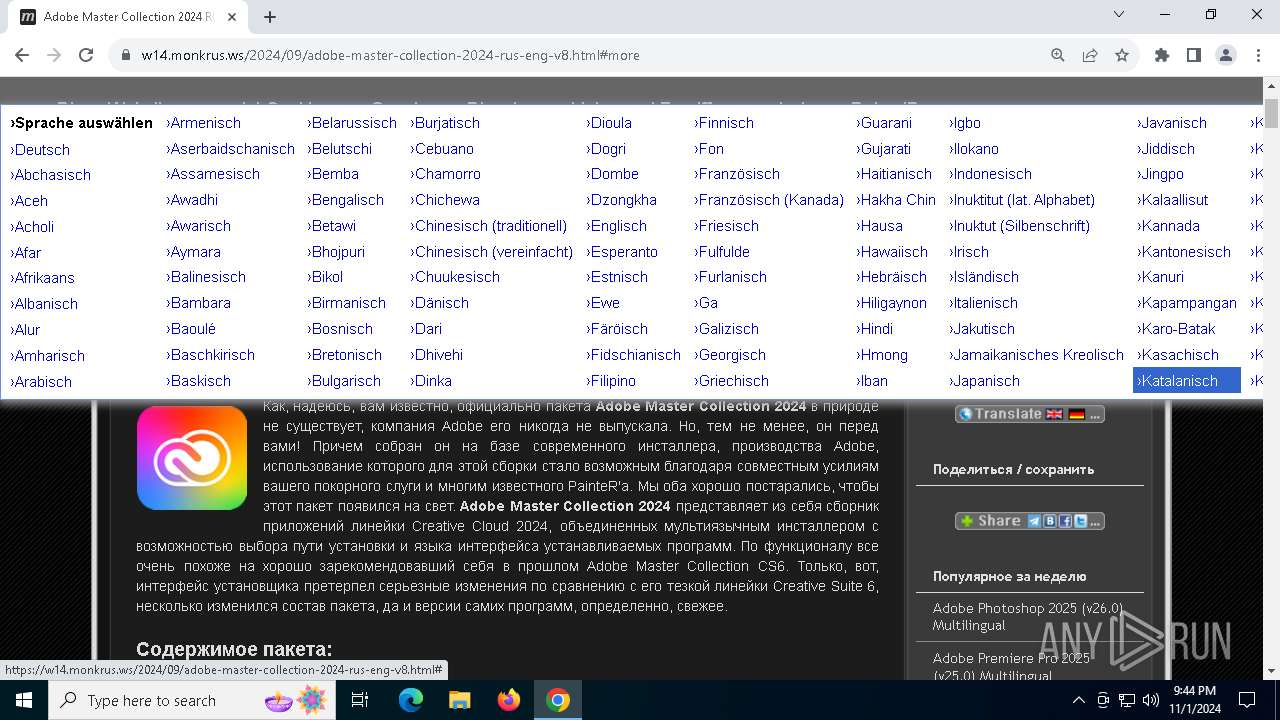Choose Englisch from the language list

coord(617,226)
